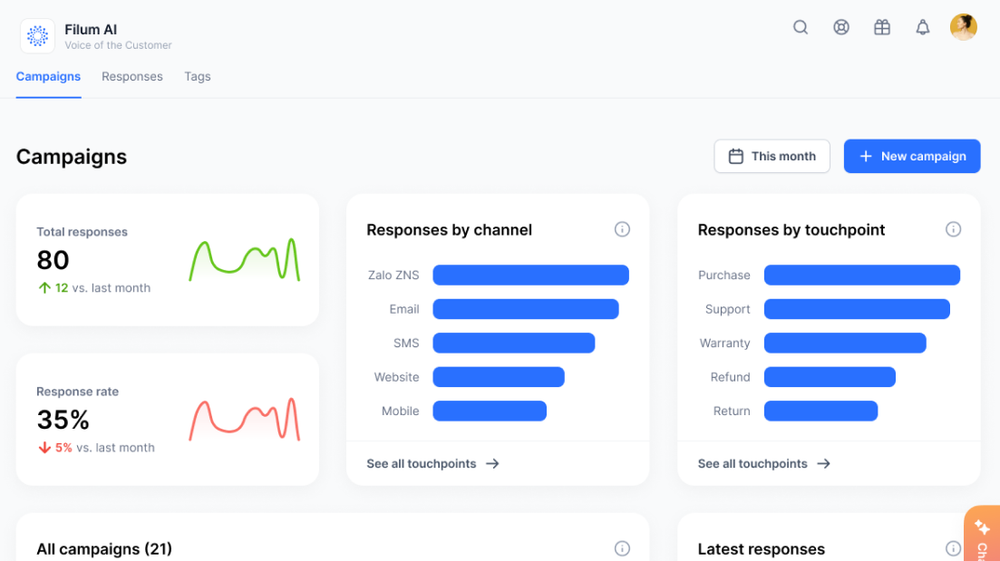1000x561 pixels.
Task: Click the plus icon in New campaign
Action: [865, 156]
